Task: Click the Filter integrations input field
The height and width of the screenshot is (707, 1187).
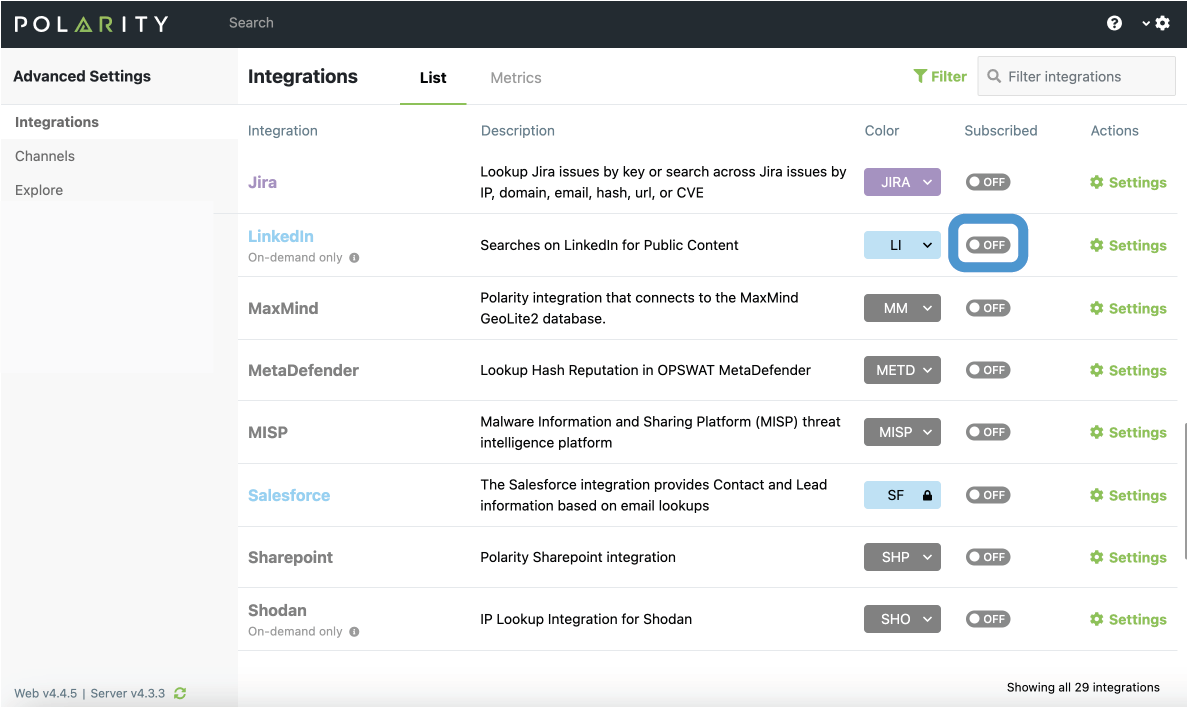Action: coord(1085,76)
